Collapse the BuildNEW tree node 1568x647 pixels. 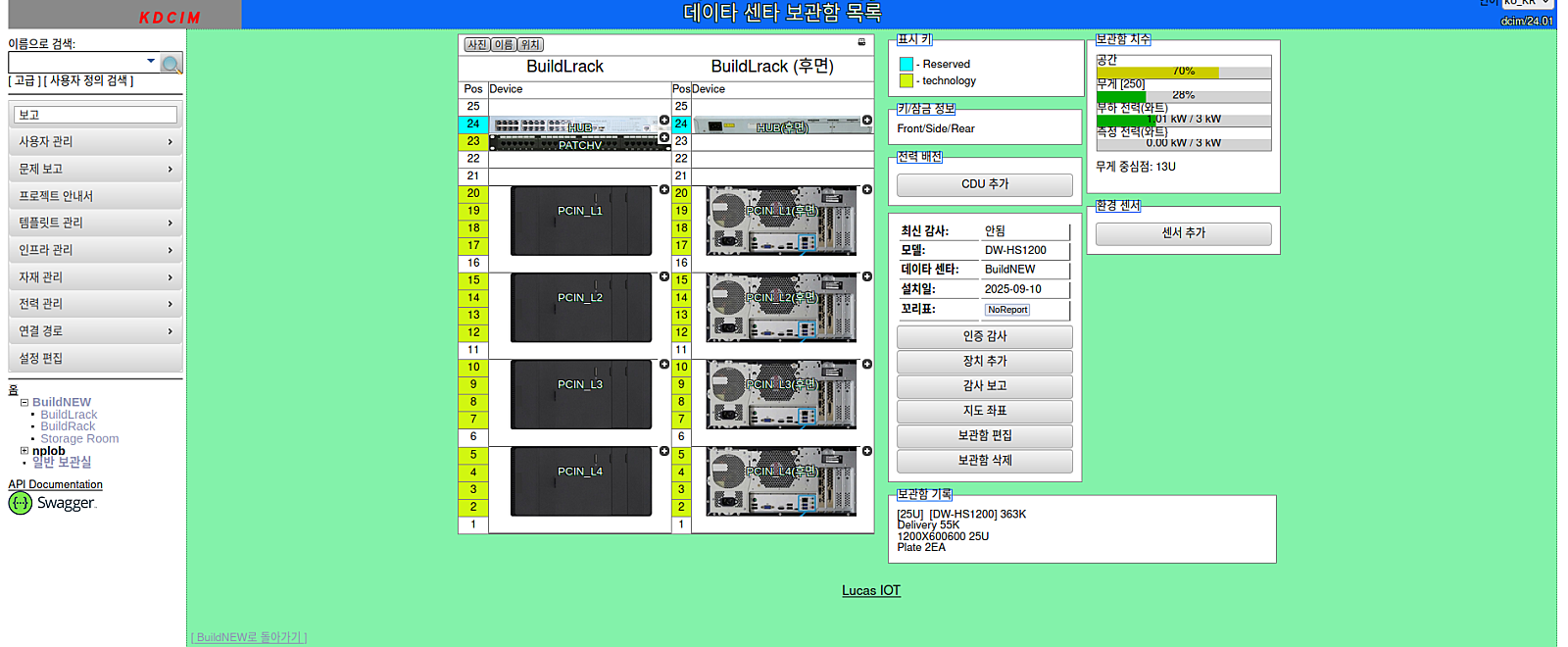tap(24, 402)
